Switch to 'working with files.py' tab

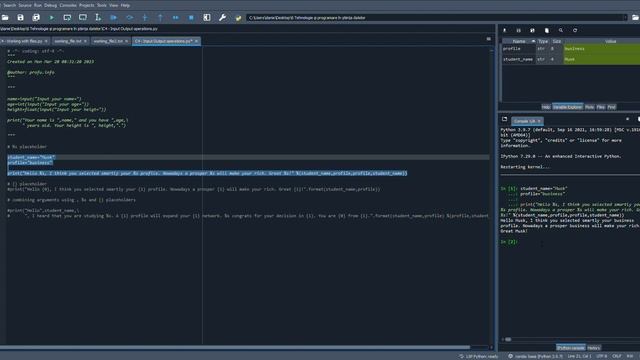click(x=24, y=41)
